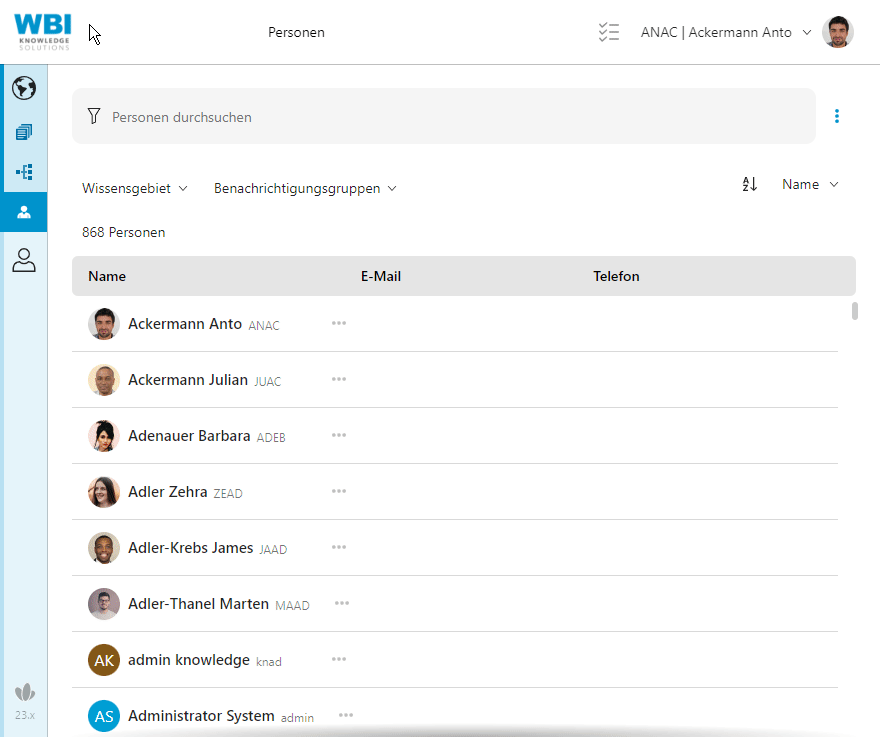The width and height of the screenshot is (880, 737).
Task: Expand the Benachrichtigungsgruppen filter dropdown
Action: tap(305, 188)
